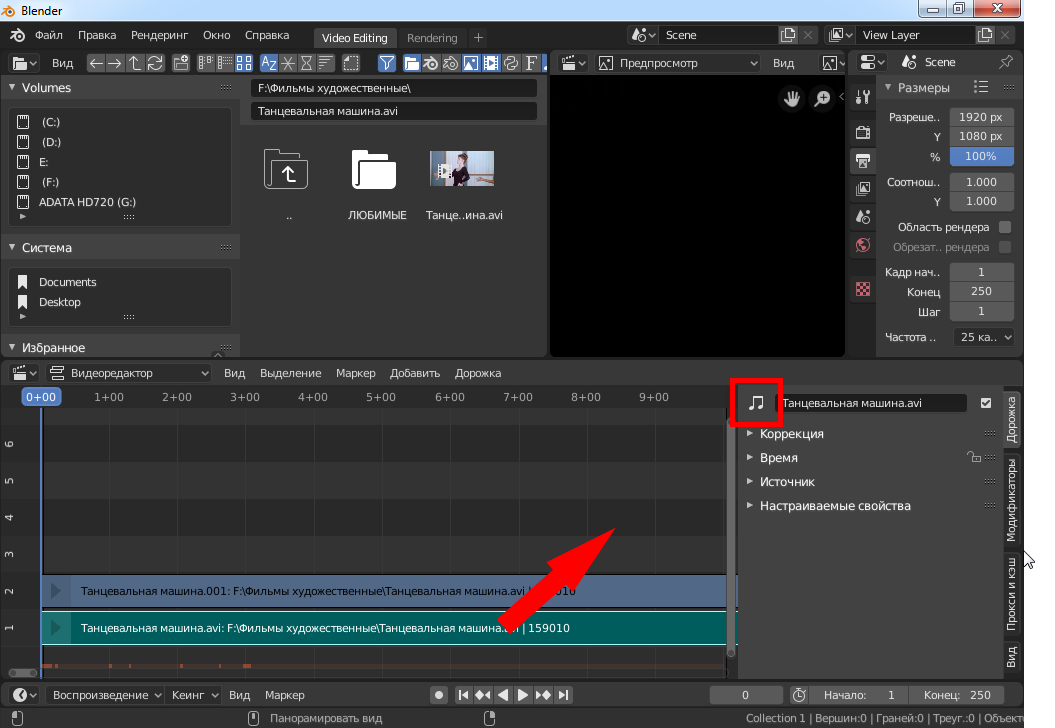Toggle the auto-keying record button
The width and height of the screenshot is (1055, 728).
click(x=438, y=695)
